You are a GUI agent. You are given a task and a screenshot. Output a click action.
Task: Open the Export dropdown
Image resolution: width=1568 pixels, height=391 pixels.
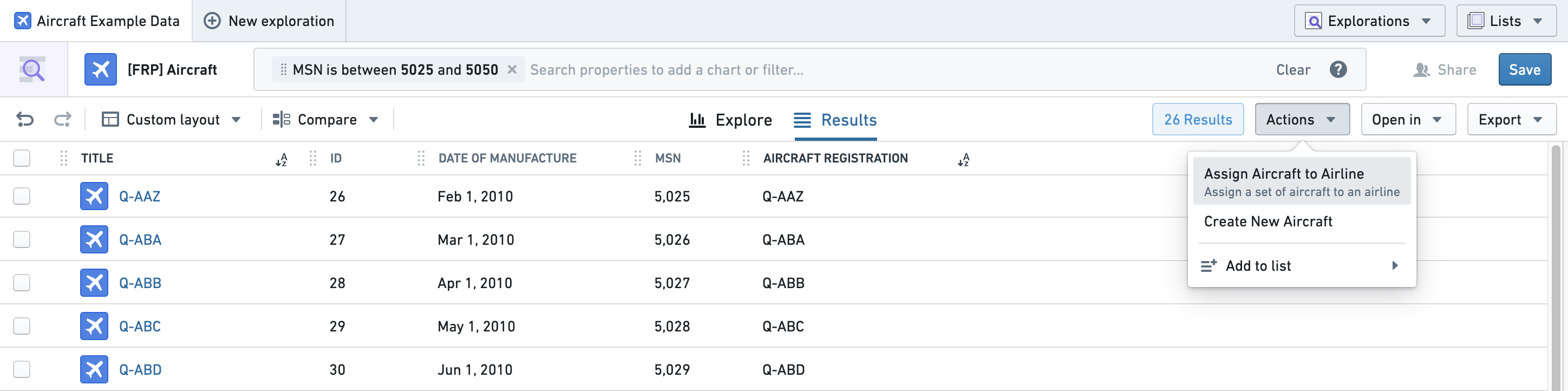click(1511, 119)
